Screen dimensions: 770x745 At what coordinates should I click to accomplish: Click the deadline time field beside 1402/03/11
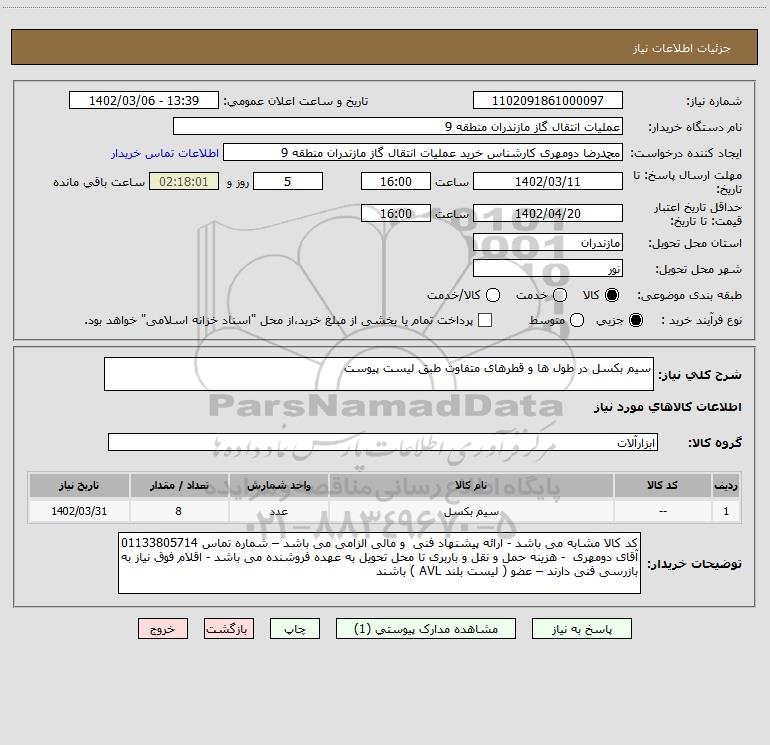tap(396, 181)
